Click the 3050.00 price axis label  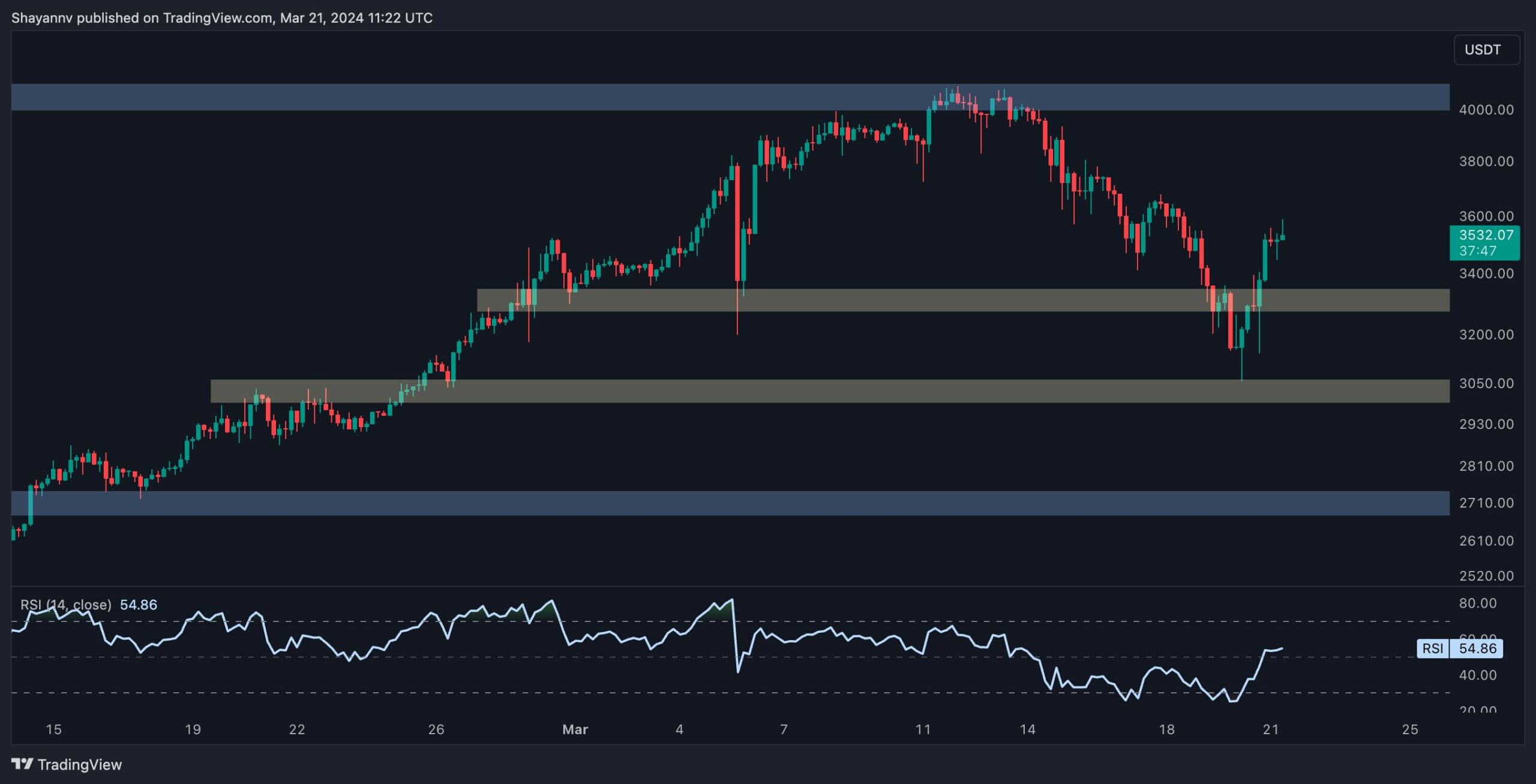pos(1486,383)
